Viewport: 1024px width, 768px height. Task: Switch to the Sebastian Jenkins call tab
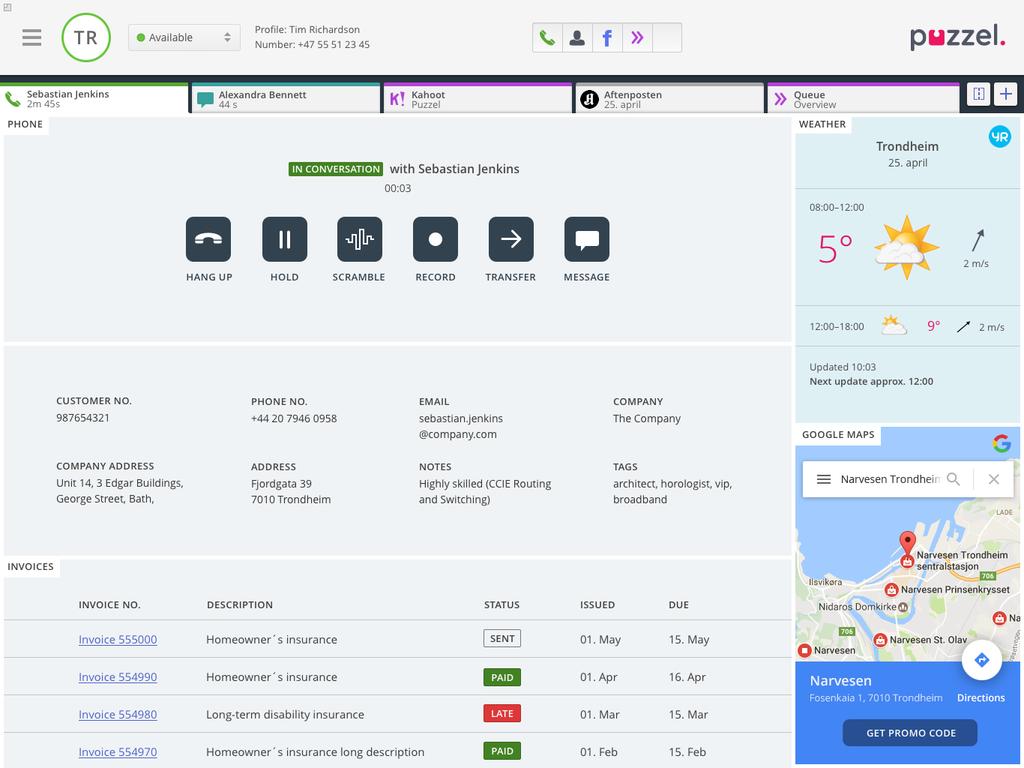point(95,99)
